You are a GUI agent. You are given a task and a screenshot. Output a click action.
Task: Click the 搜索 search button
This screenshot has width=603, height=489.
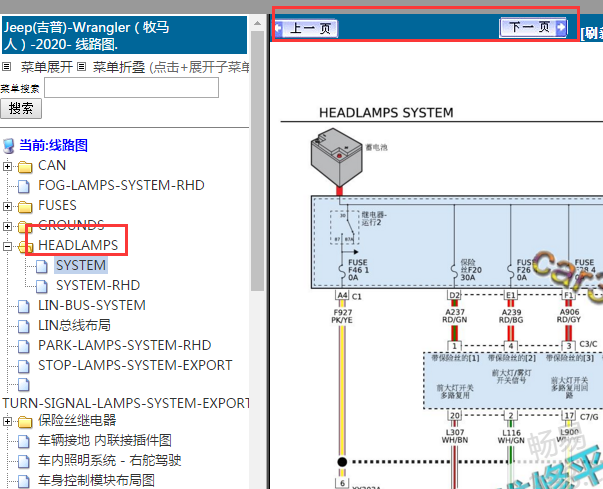[x=21, y=108]
